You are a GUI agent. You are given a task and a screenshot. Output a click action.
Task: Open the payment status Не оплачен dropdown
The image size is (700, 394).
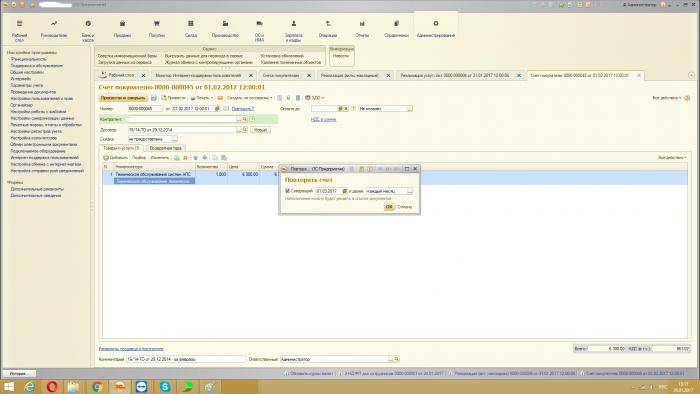point(409,108)
